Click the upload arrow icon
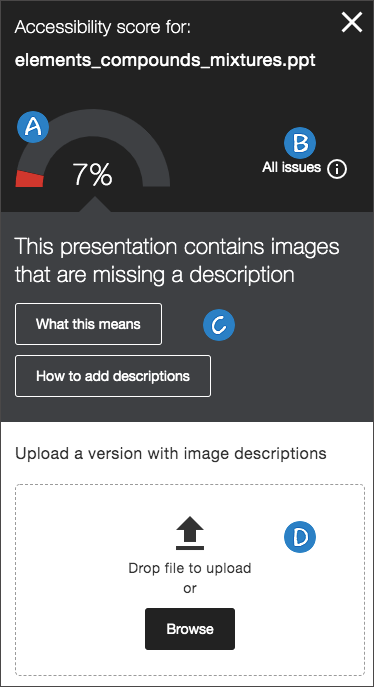 190,533
